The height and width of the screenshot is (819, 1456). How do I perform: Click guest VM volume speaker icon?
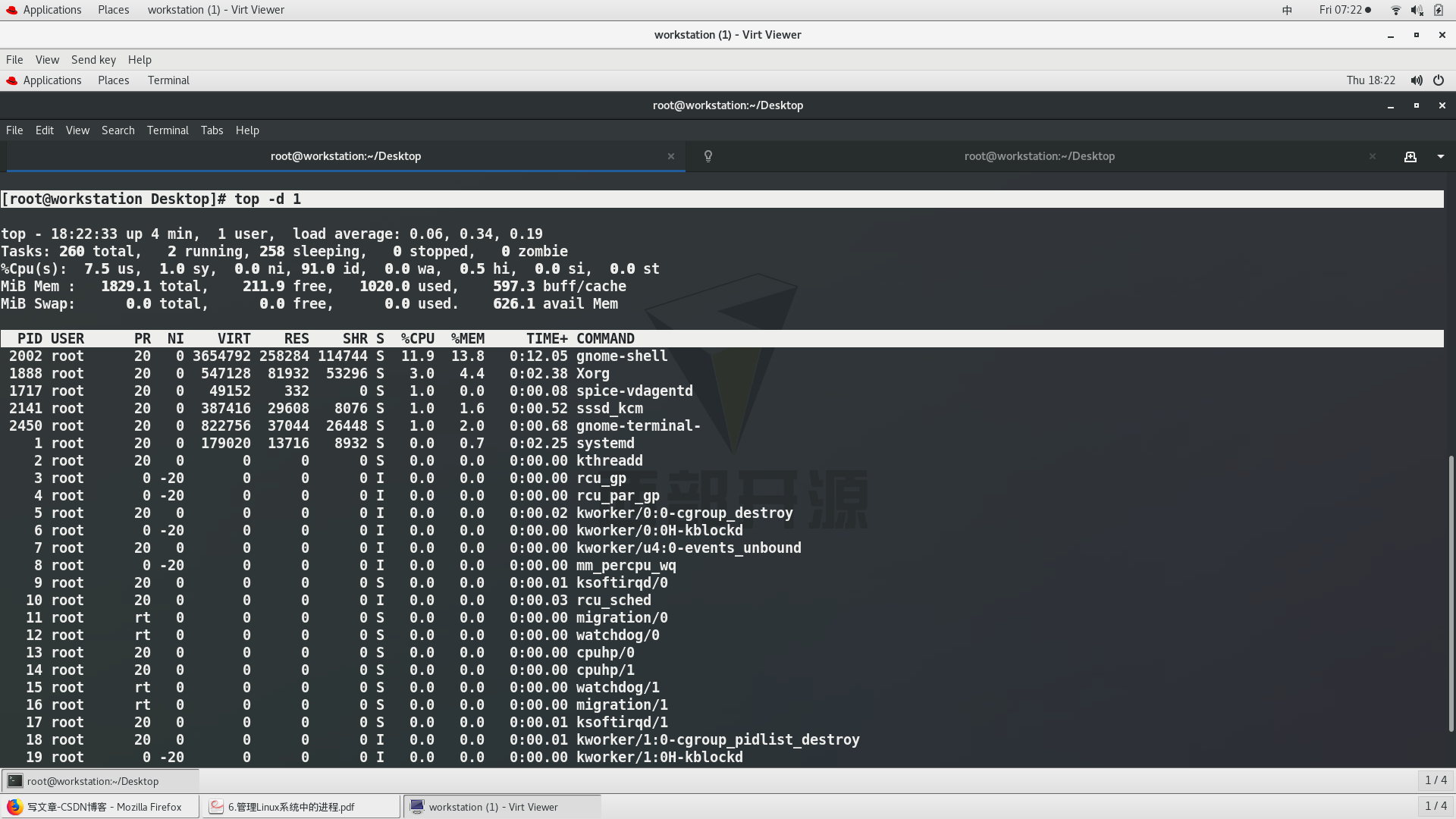click(x=1416, y=80)
